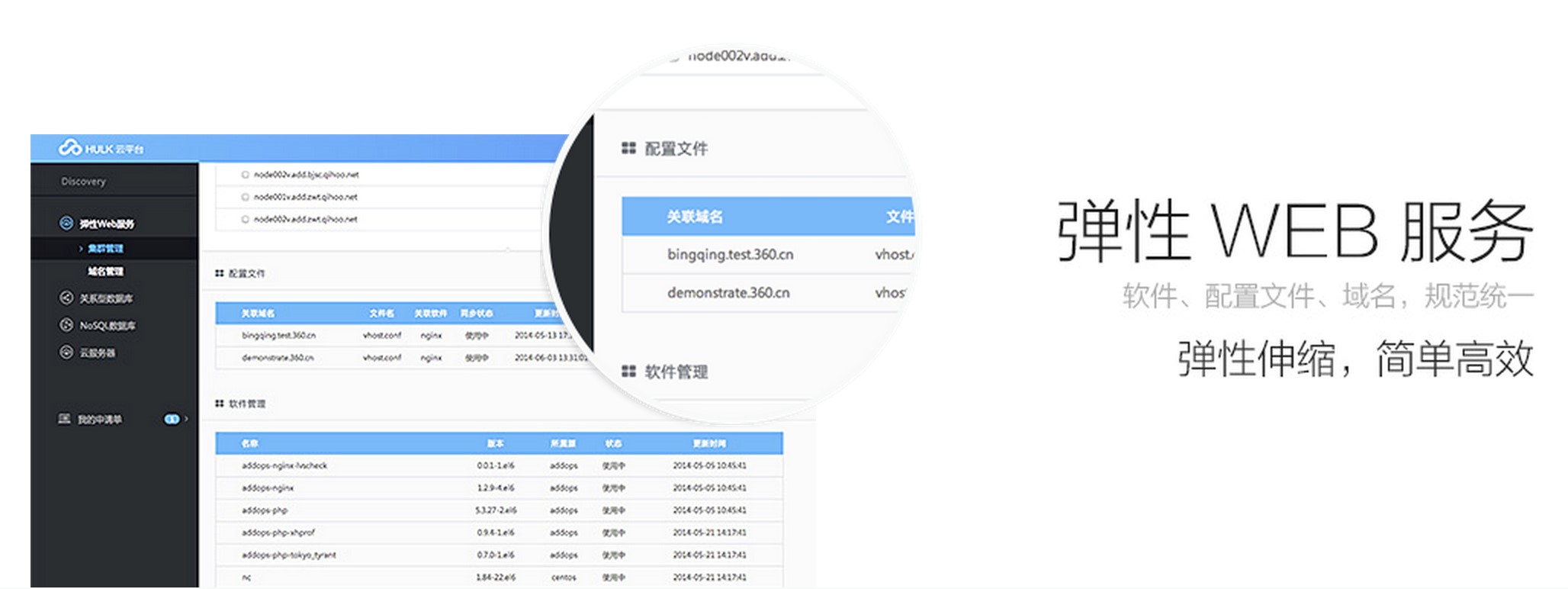Open the addops-nginx-lvscheck software entry

tap(284, 465)
